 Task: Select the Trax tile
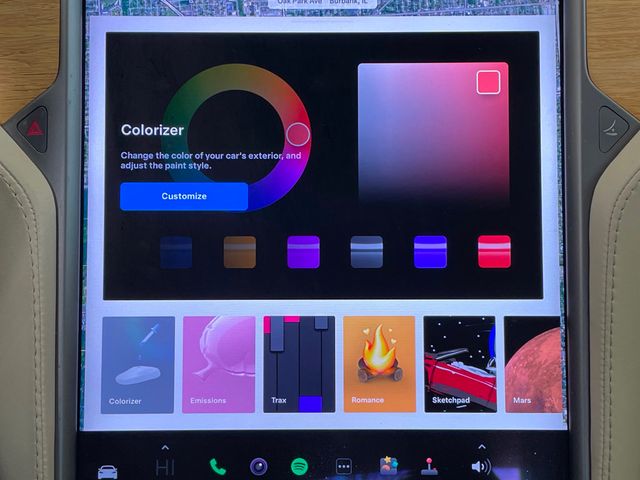point(299,364)
